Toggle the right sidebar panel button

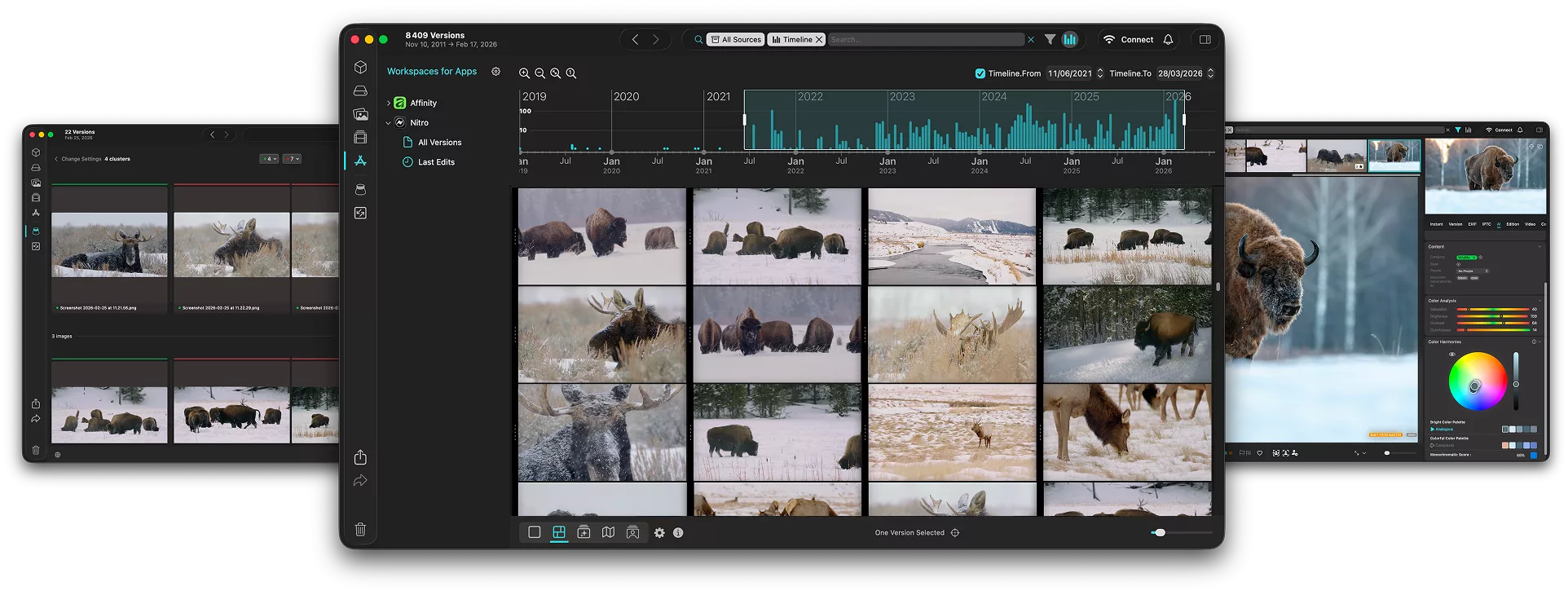pyautogui.click(x=1205, y=39)
